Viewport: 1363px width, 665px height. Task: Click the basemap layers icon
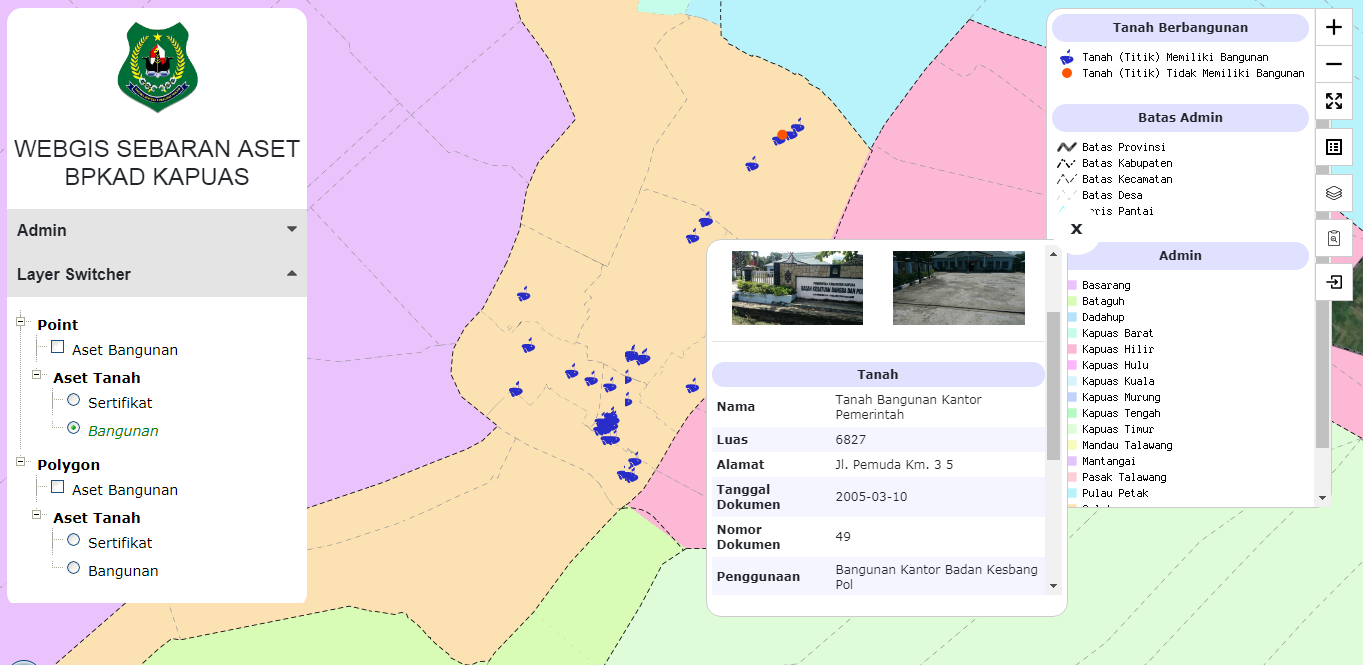click(x=1334, y=192)
